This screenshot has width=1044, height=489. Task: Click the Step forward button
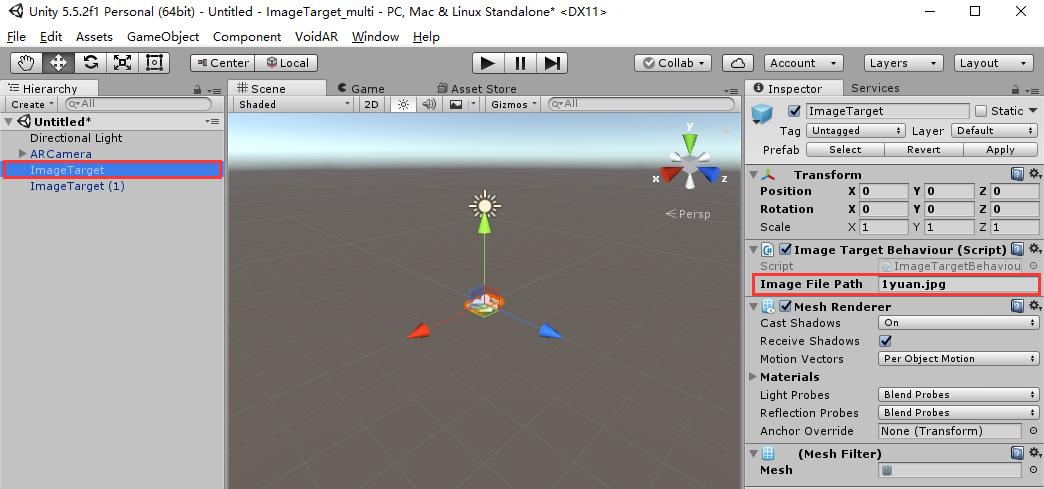point(552,63)
